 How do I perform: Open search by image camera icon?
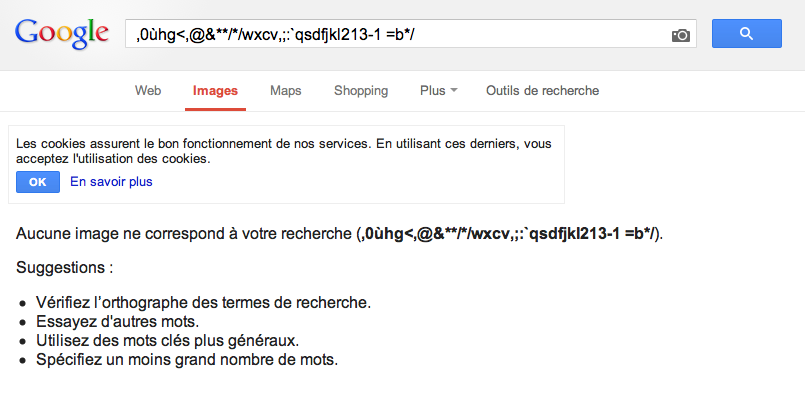point(681,35)
